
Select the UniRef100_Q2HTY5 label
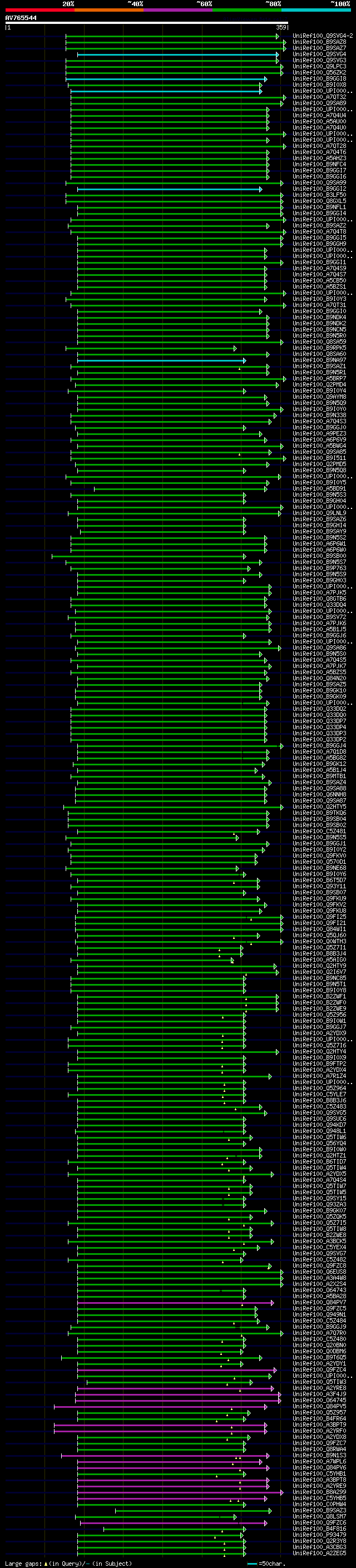pyautogui.click(x=319, y=807)
